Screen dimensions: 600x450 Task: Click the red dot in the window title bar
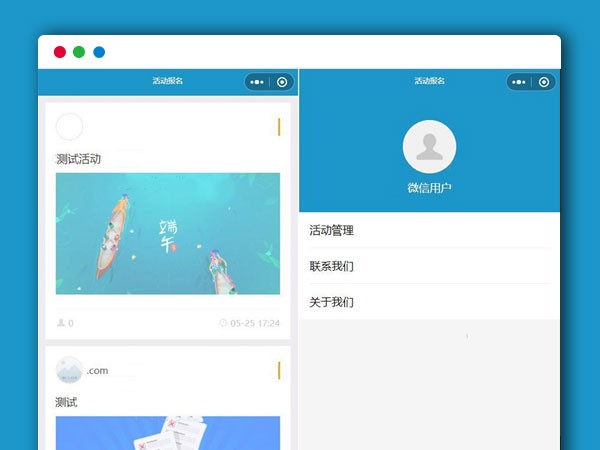pos(60,52)
